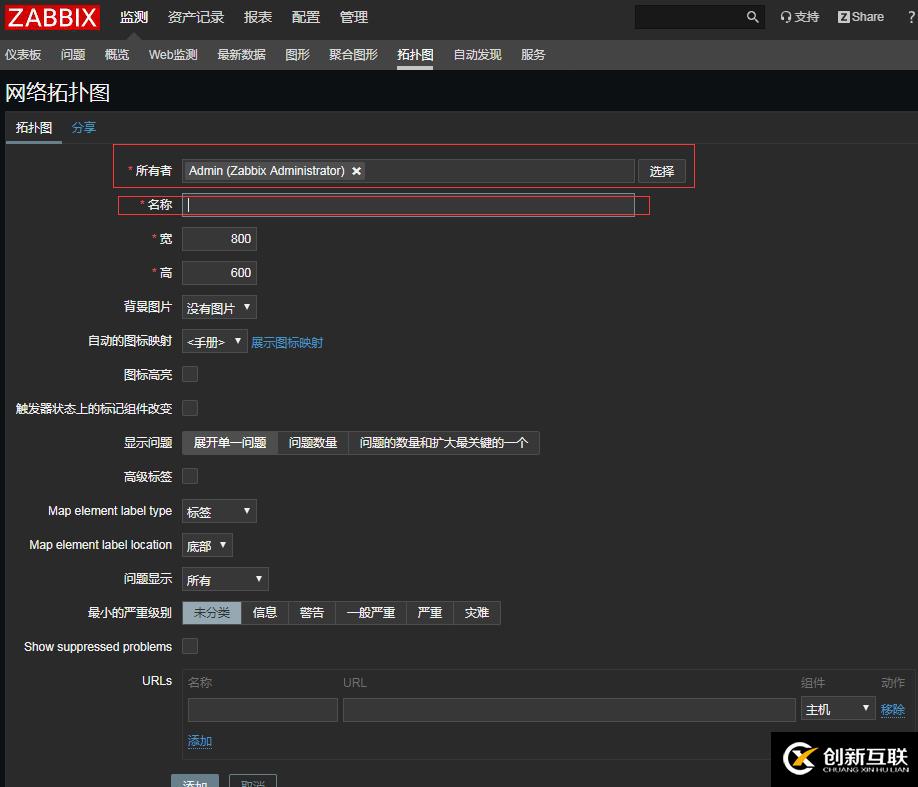The height and width of the screenshot is (787, 918).
Task: Select 严重 minimum severity level
Action: click(x=430, y=612)
